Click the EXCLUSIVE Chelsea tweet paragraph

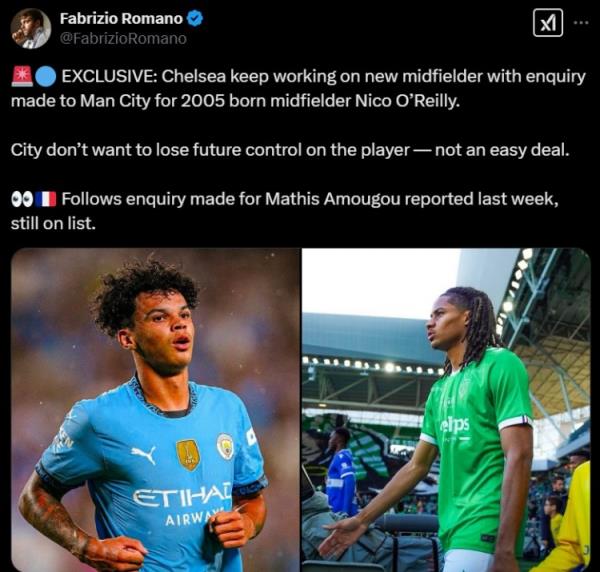tap(300, 89)
